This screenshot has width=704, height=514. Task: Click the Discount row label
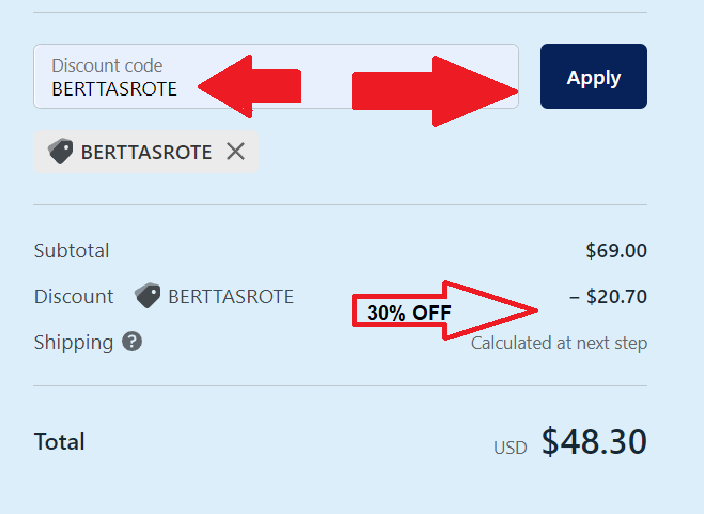click(74, 297)
